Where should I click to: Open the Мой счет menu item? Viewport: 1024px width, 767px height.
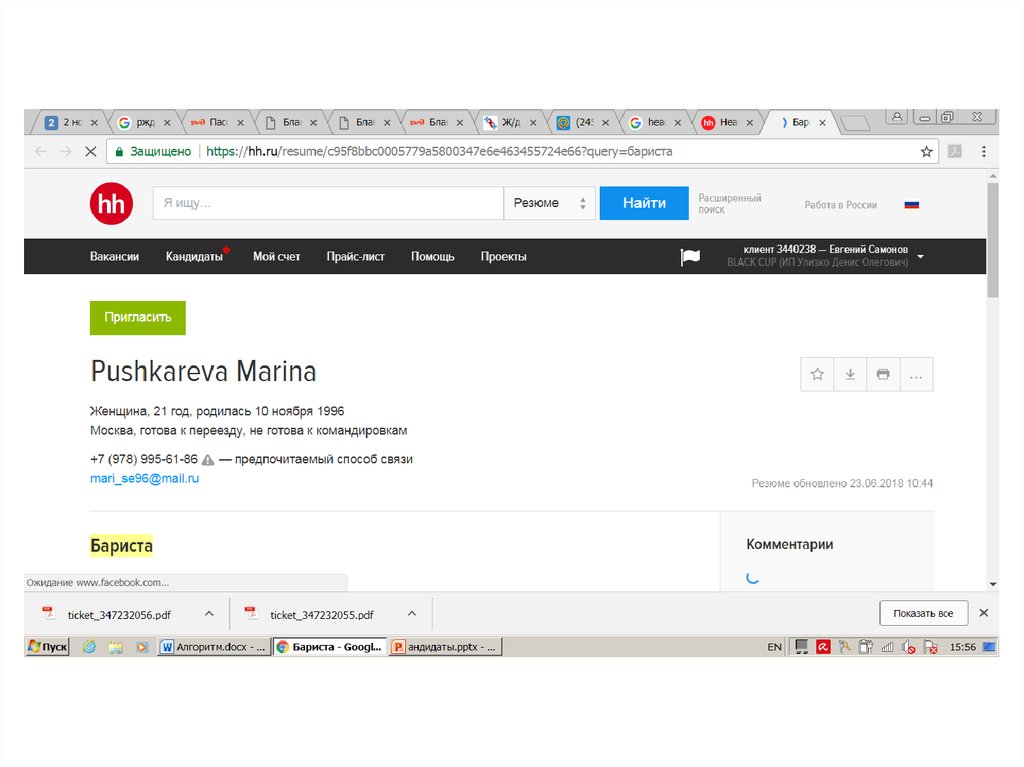point(276,257)
